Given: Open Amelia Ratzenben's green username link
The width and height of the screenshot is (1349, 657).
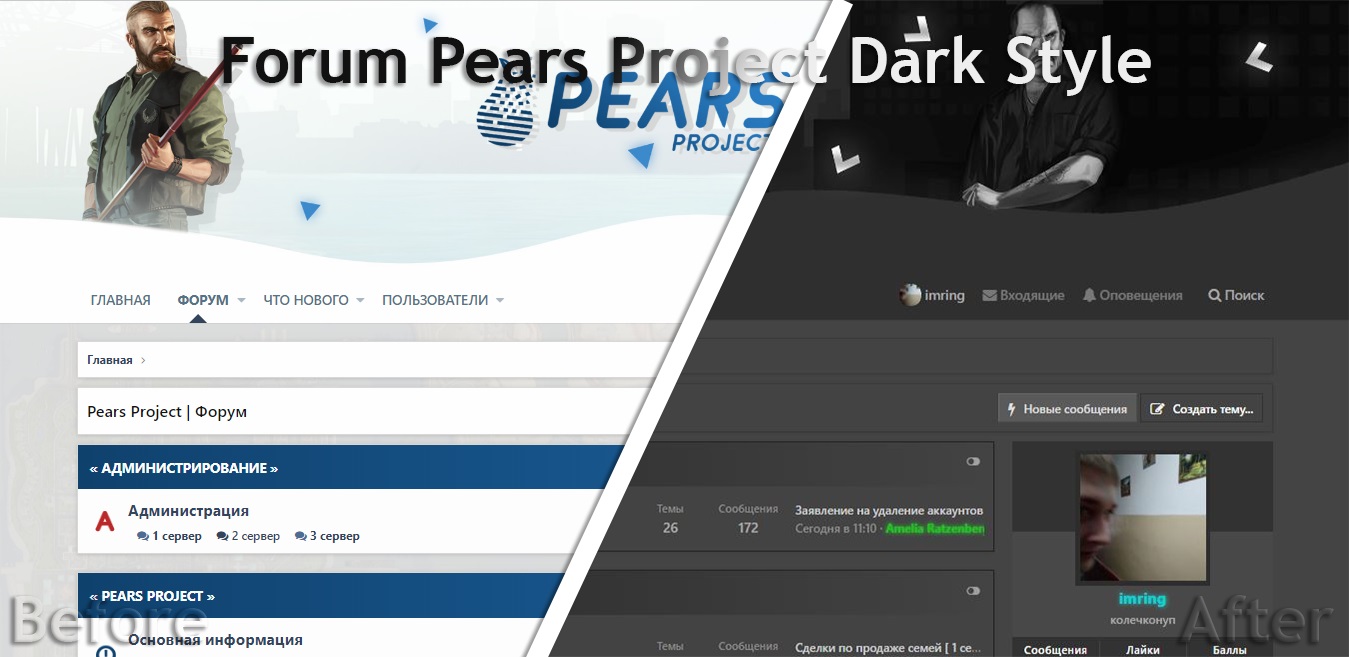Looking at the screenshot, I should pyautogui.click(x=935, y=528).
